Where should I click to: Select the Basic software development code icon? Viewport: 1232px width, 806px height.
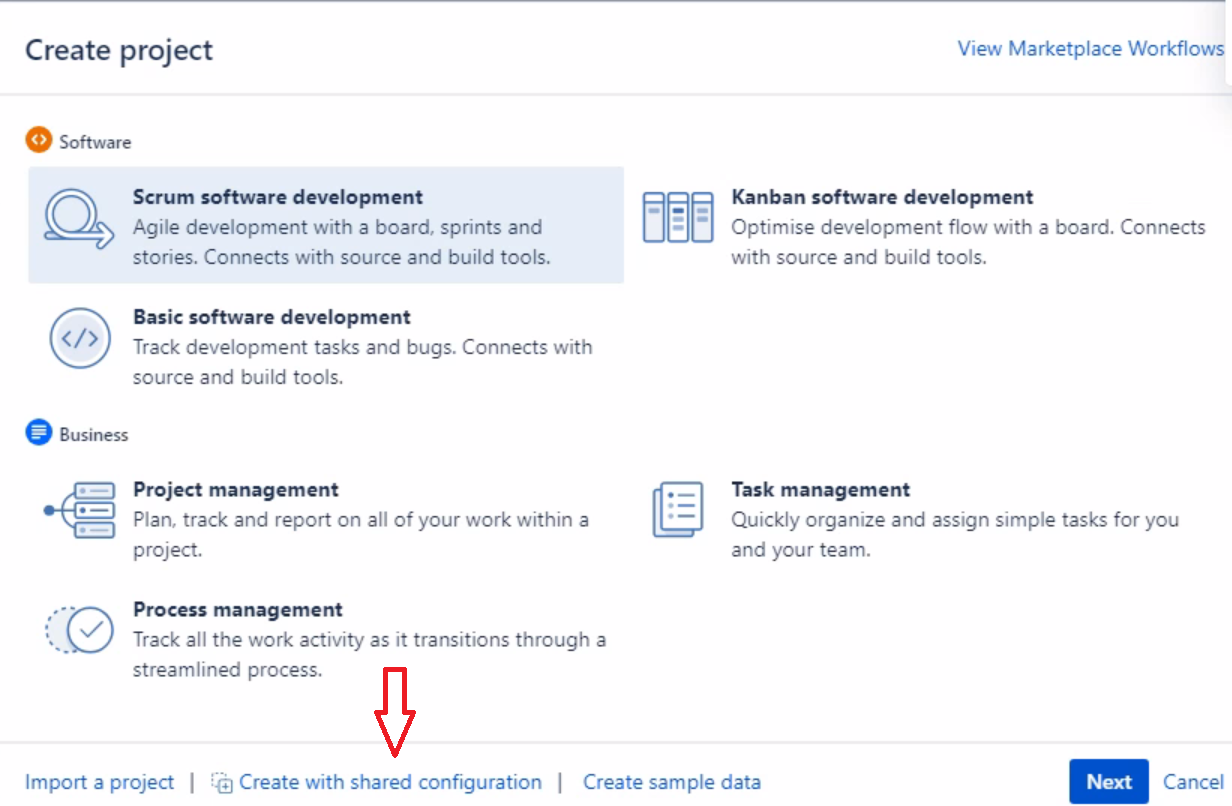[x=79, y=339]
